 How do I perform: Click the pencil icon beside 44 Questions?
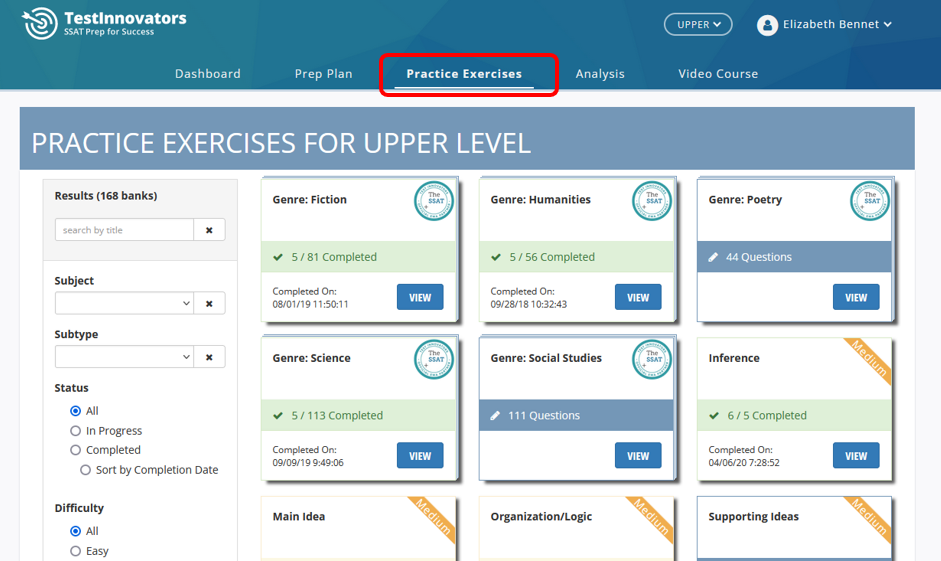coord(713,257)
